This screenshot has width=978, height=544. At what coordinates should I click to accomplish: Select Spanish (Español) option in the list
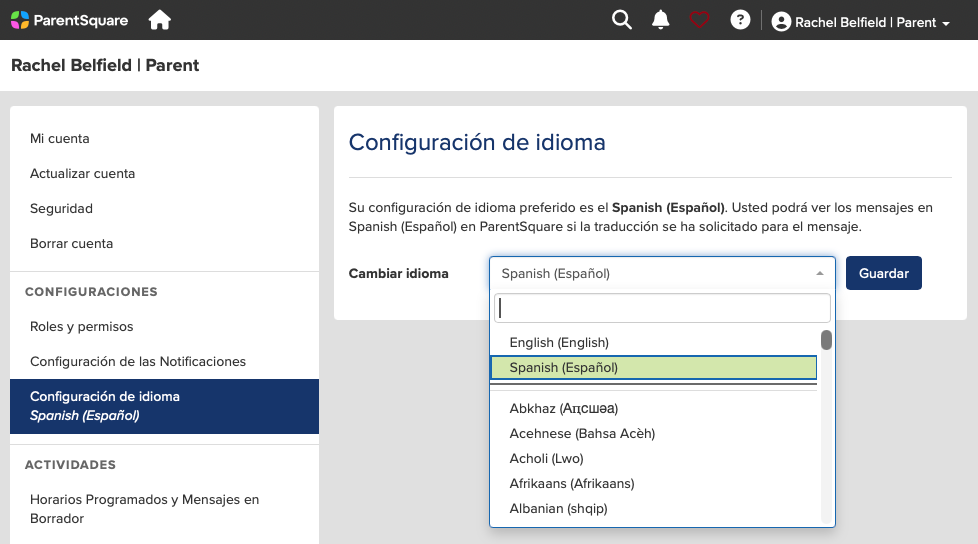point(654,367)
